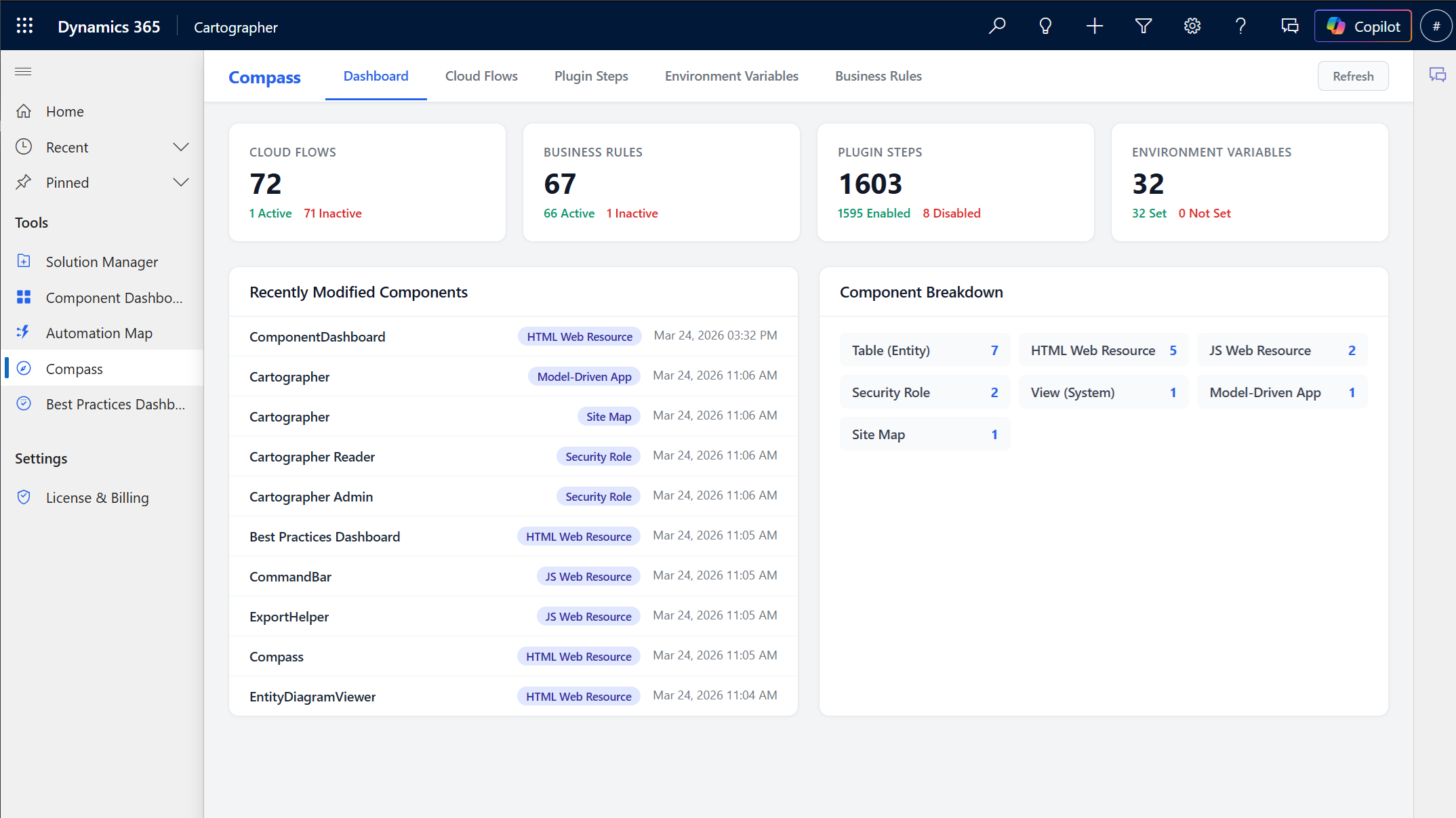
Task: Click the Compass nav icon in sidebar
Action: click(24, 368)
